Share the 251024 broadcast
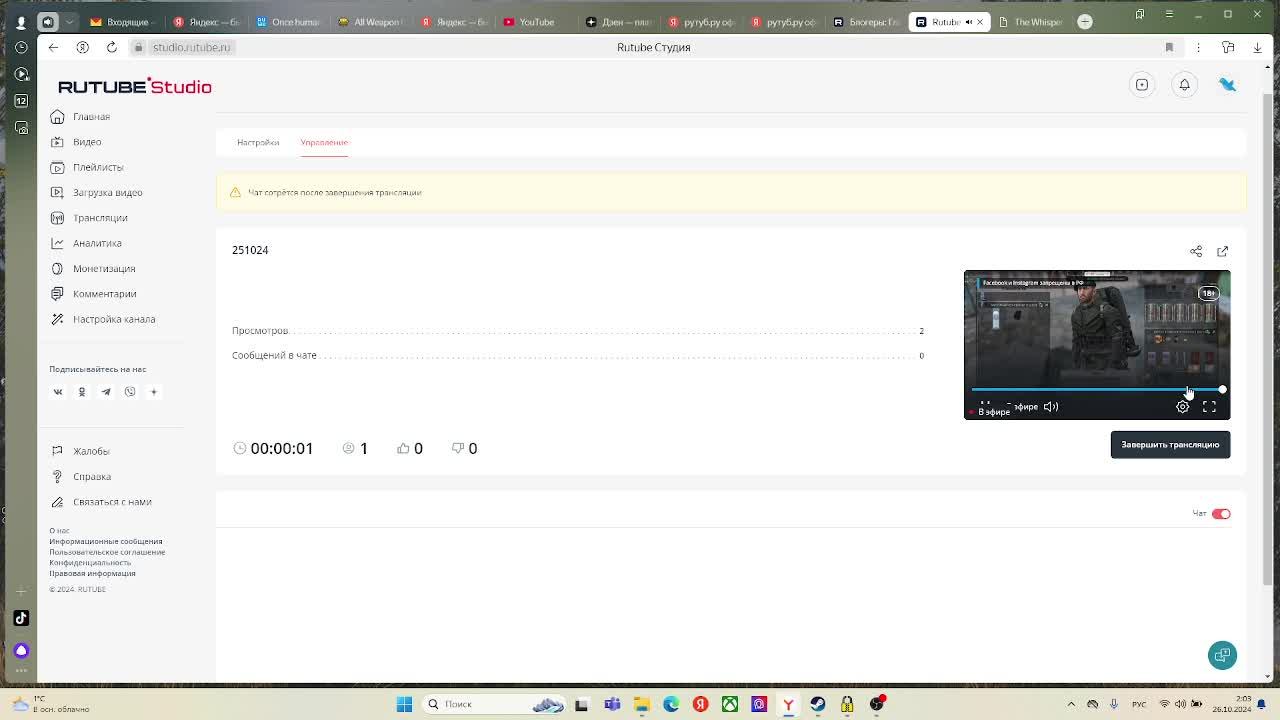1280x720 pixels. point(1196,251)
